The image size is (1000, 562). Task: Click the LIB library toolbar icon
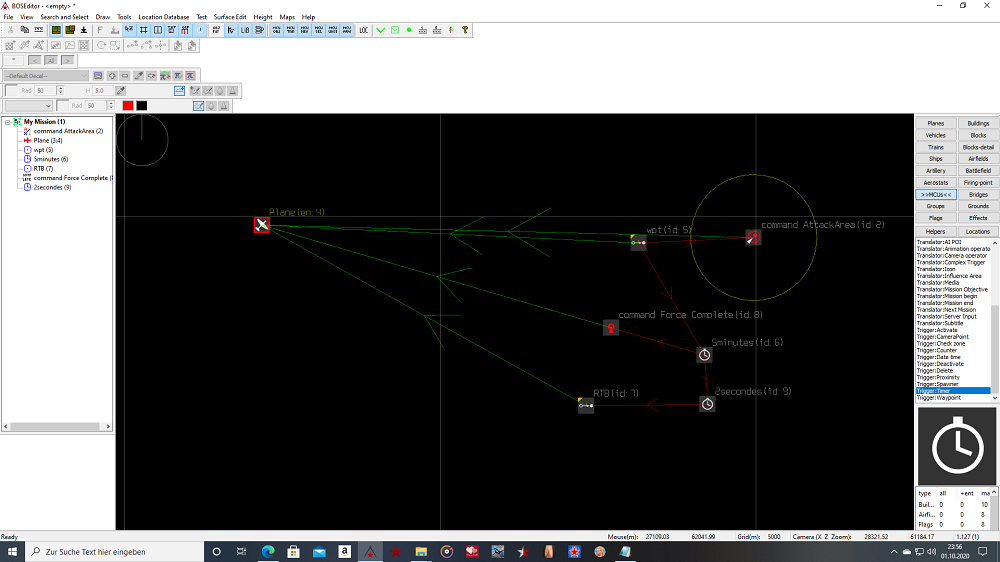pos(245,30)
